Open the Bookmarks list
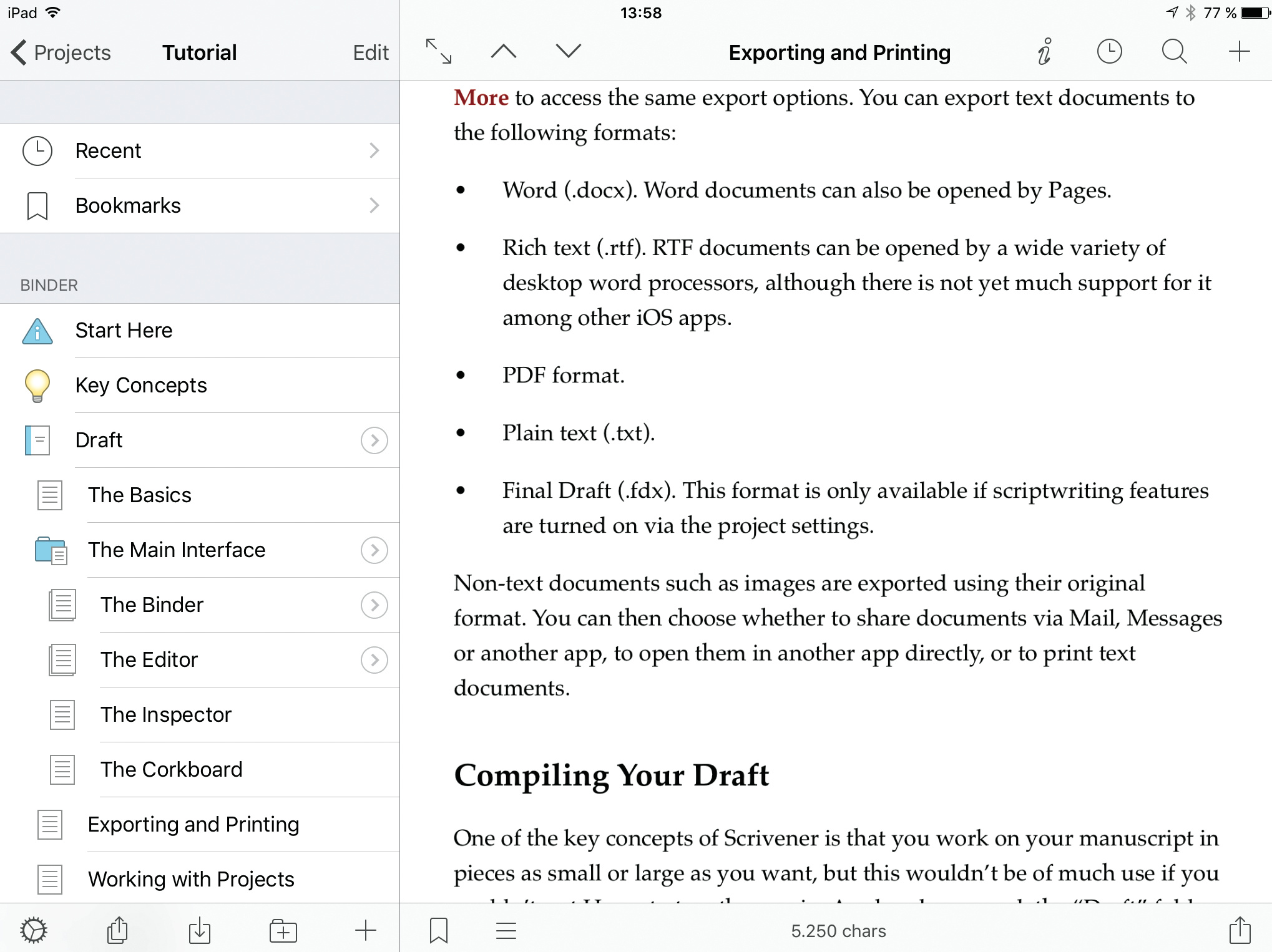This screenshot has height=952, width=1272. coord(200,206)
